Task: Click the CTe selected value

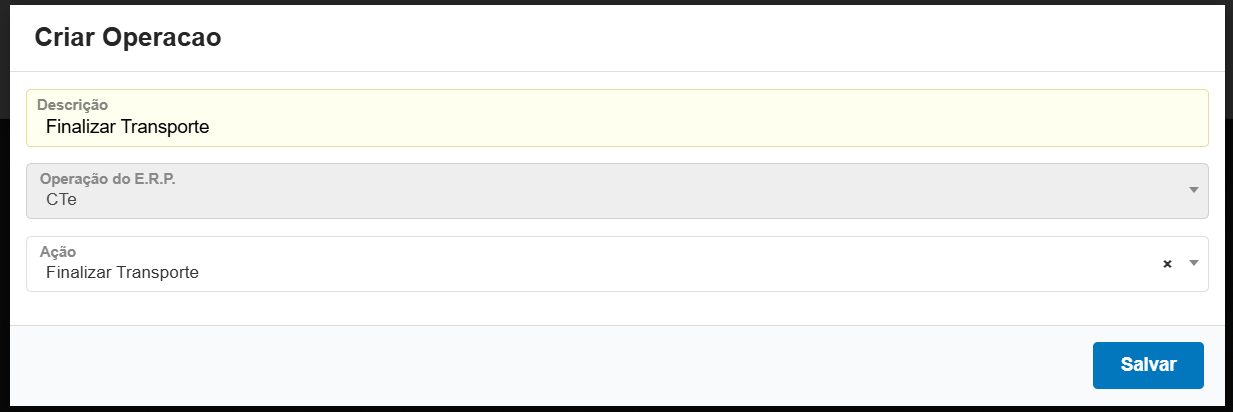Action: tap(61, 199)
